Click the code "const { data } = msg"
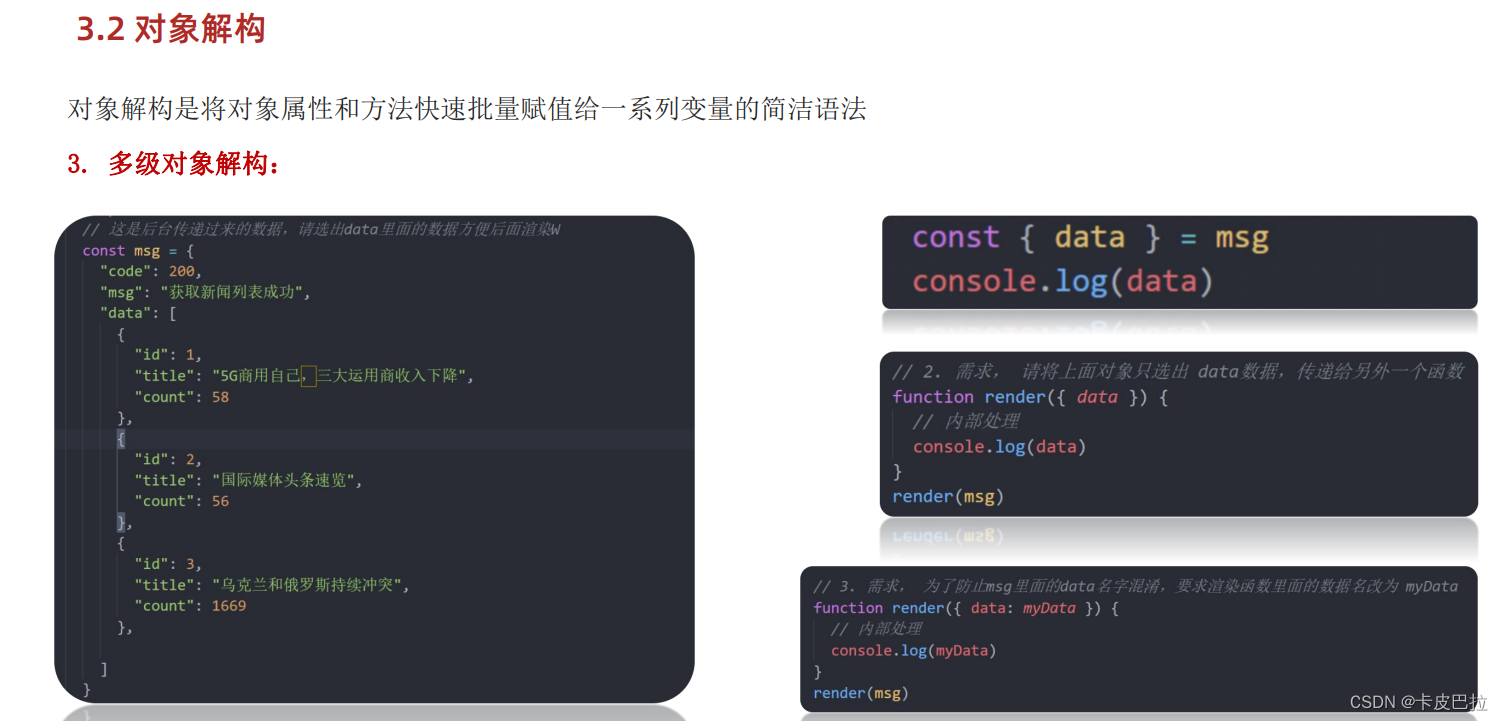Screen dimensions: 1503x721 (x=1090, y=238)
